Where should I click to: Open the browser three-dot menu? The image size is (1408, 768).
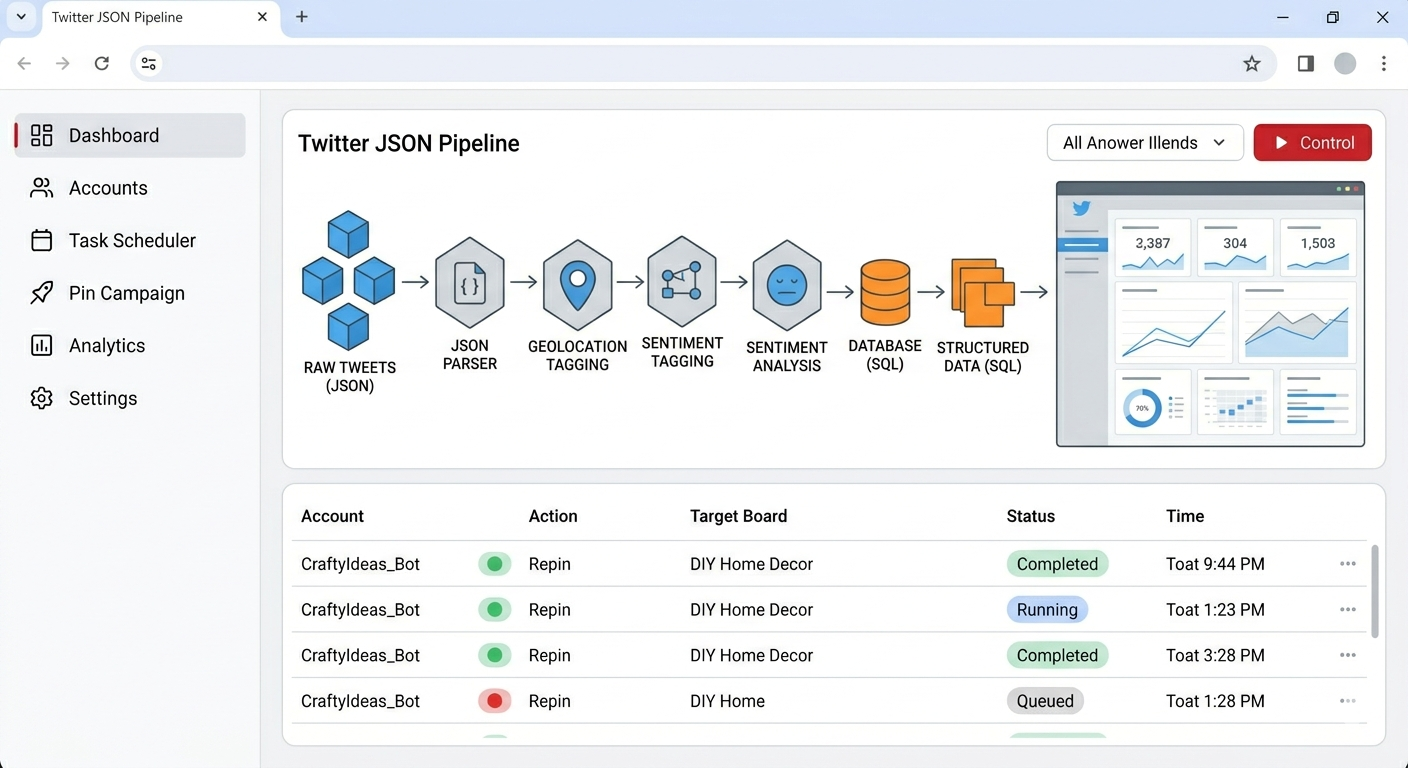click(1384, 64)
